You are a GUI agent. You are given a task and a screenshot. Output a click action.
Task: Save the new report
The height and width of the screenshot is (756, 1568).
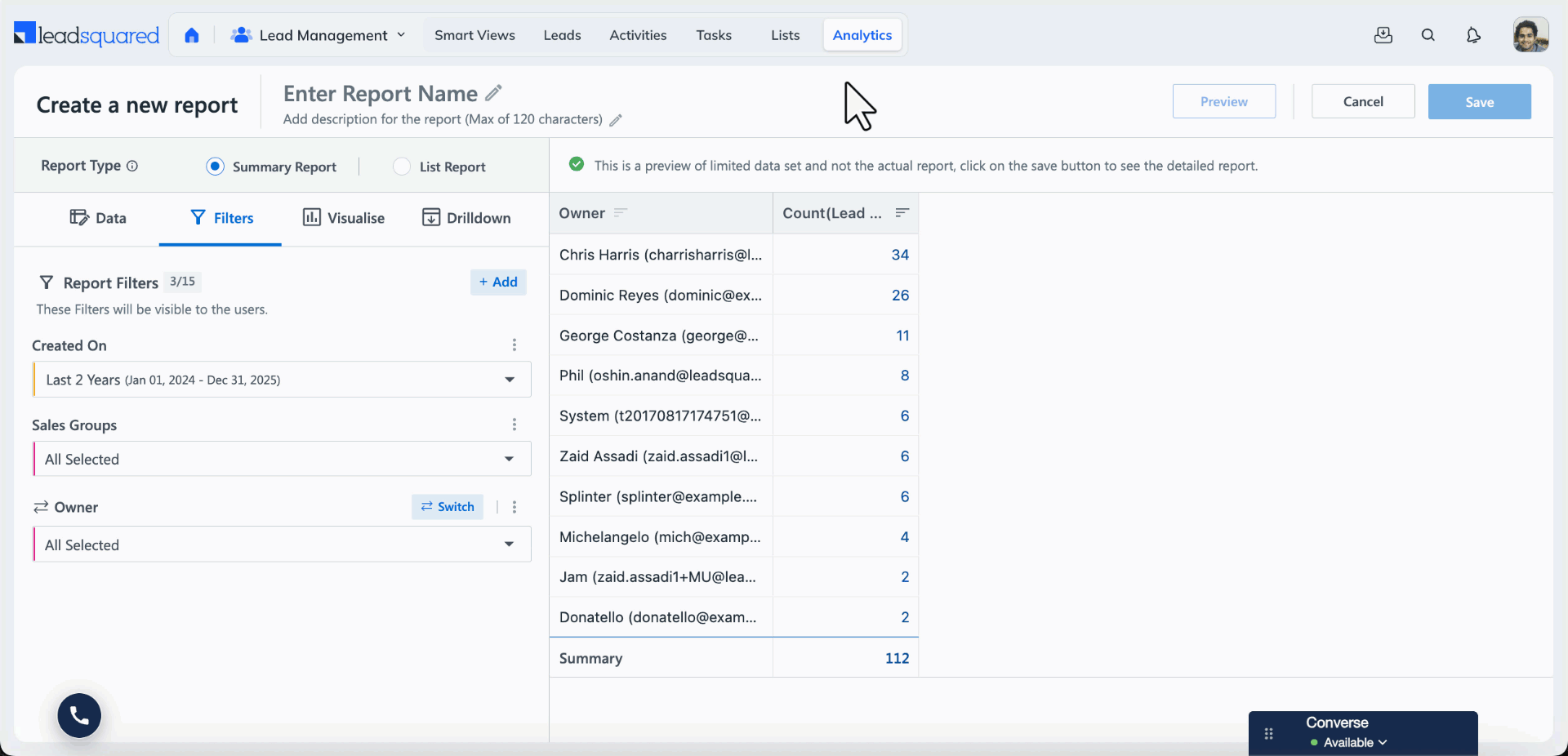[x=1480, y=101]
